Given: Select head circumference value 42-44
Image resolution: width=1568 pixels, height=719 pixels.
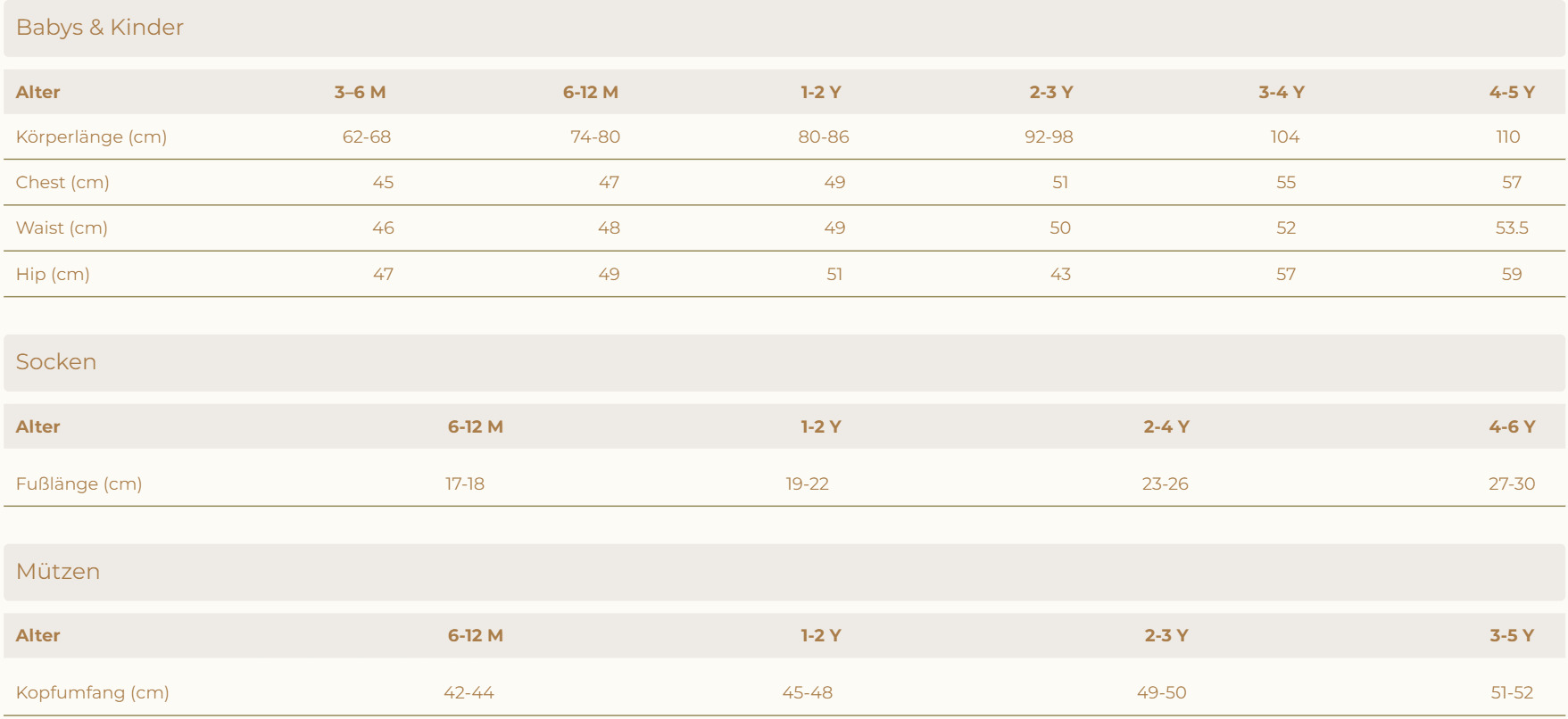Looking at the screenshot, I should pos(469,693).
